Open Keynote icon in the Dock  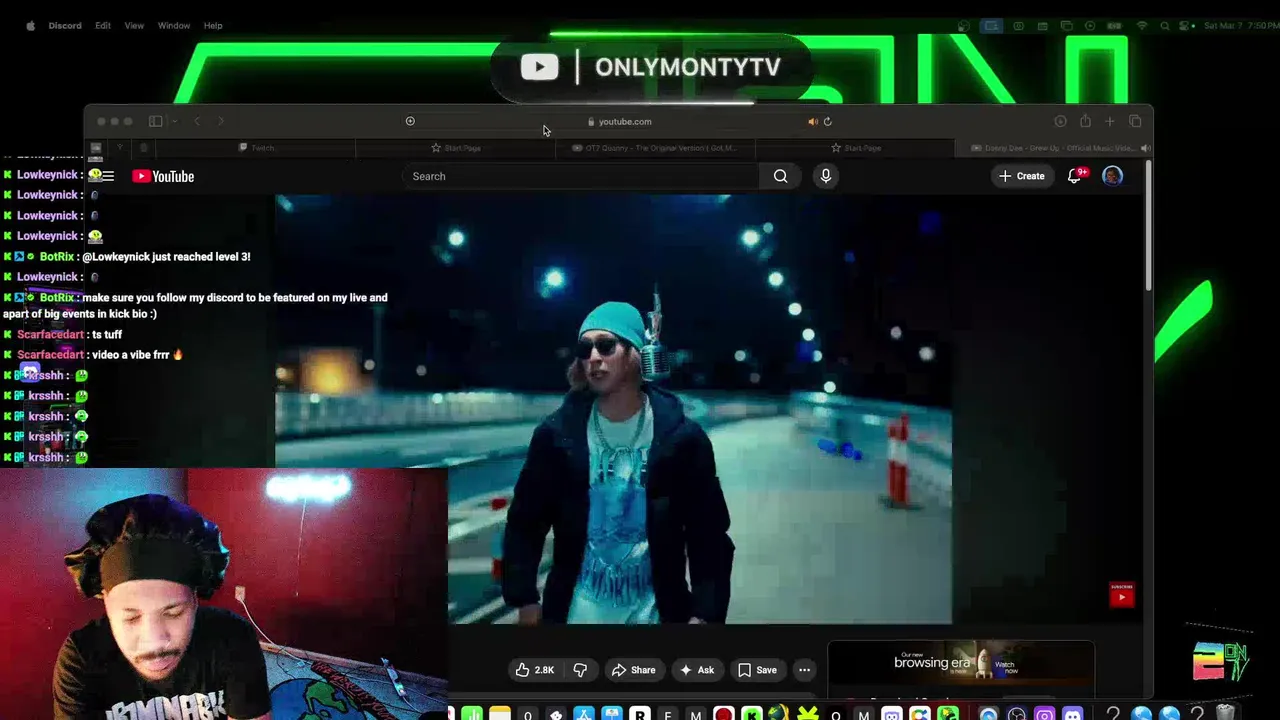pos(612,714)
